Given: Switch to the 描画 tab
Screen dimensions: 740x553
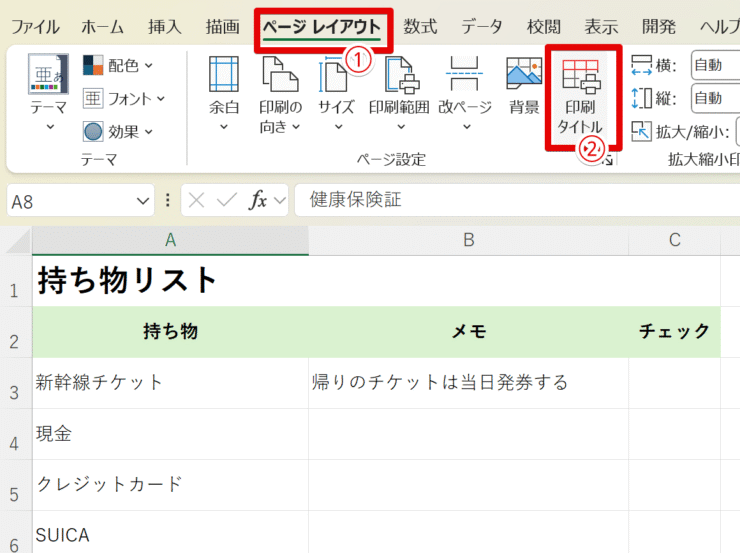Looking at the screenshot, I should pos(223,27).
